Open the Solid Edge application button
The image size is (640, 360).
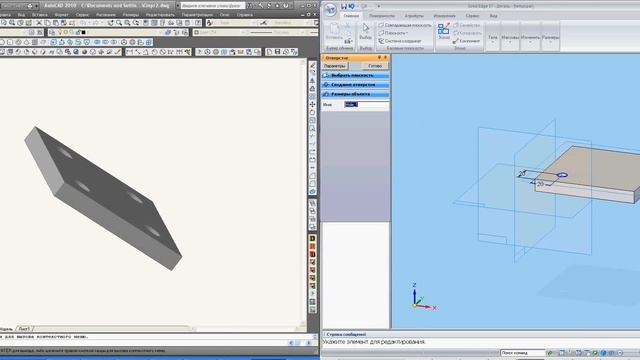click(x=331, y=9)
